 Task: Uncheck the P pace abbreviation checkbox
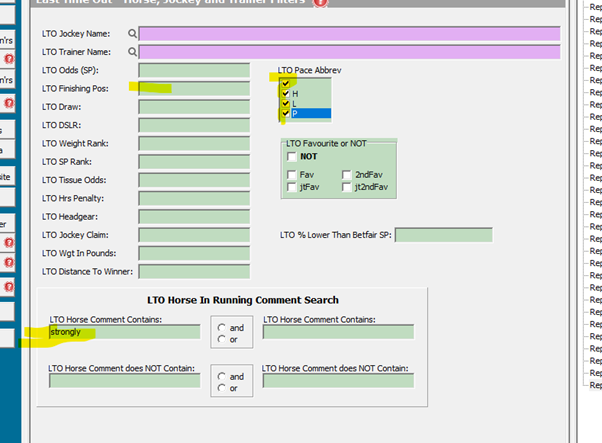point(285,113)
